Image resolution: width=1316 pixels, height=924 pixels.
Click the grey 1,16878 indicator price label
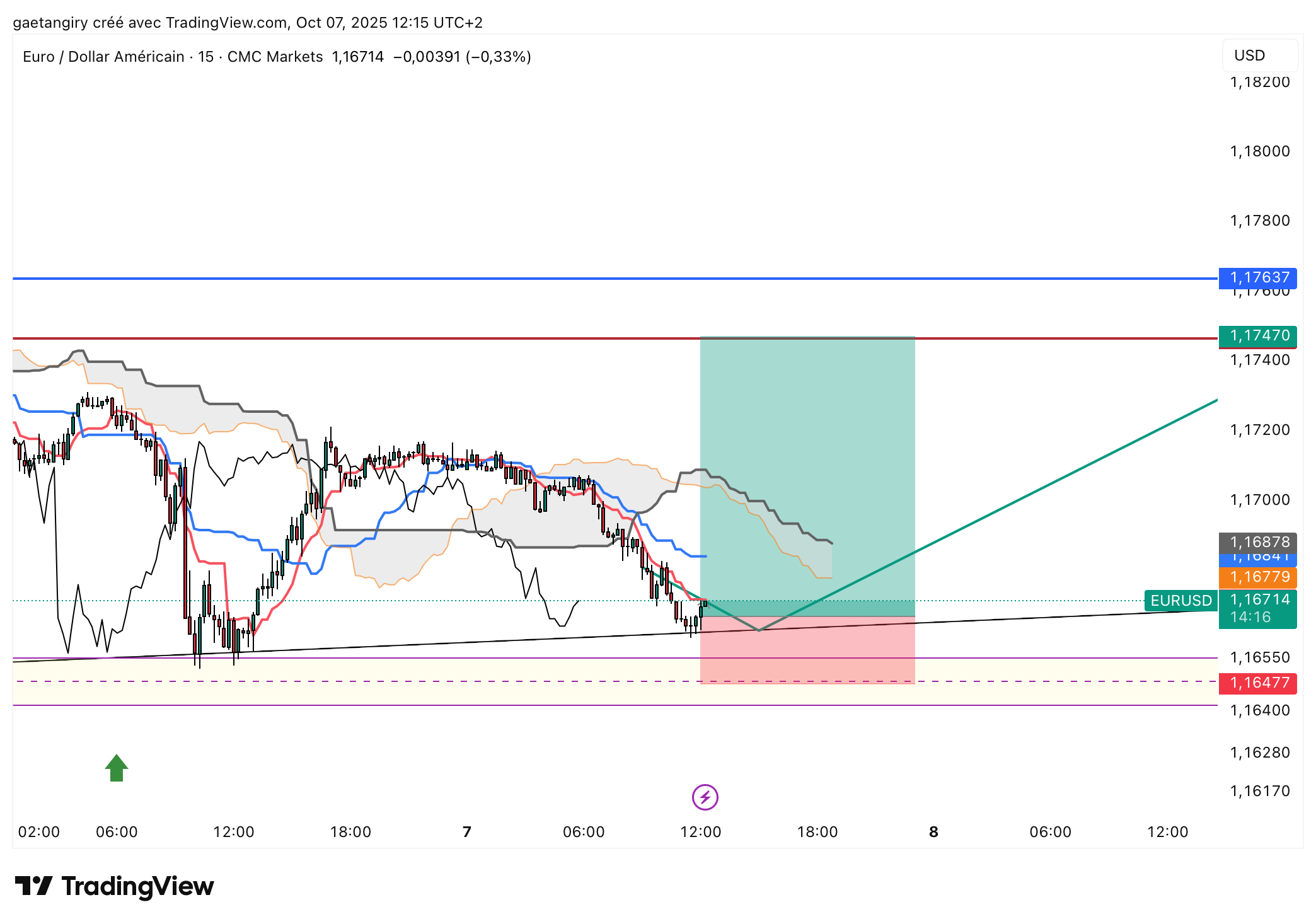1257,541
